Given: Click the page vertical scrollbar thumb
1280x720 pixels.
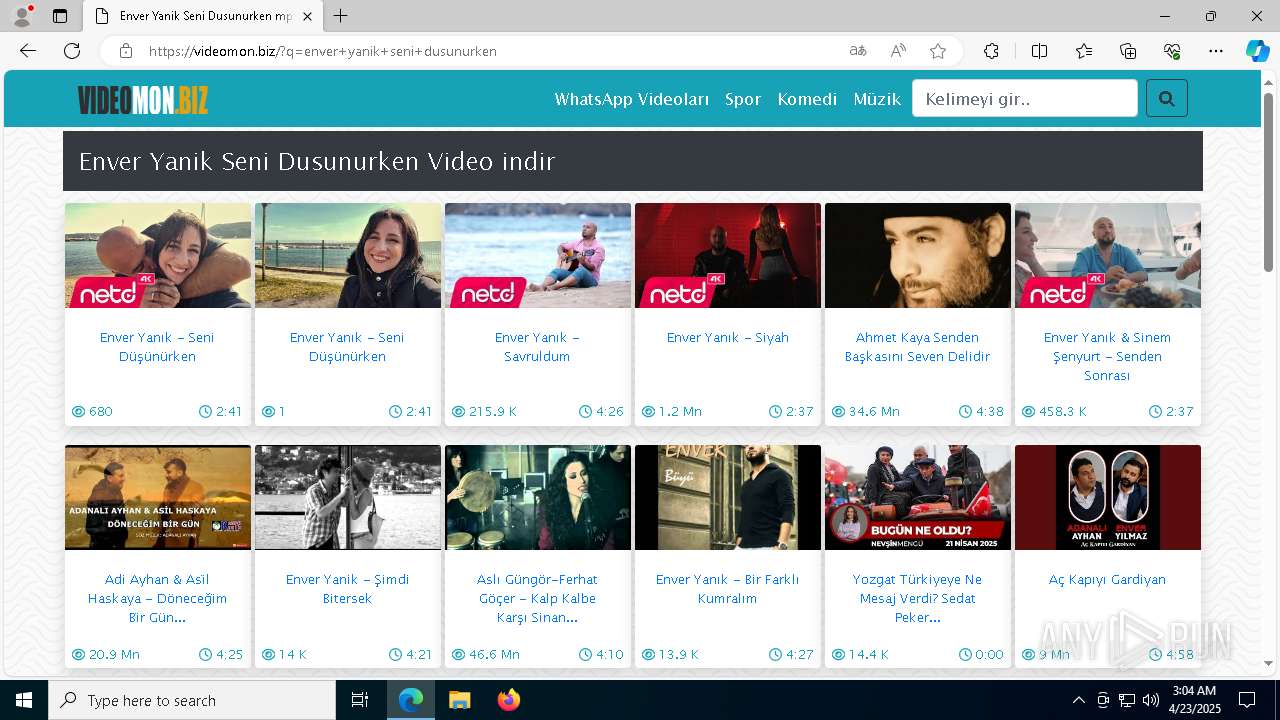Looking at the screenshot, I should click(1269, 180).
